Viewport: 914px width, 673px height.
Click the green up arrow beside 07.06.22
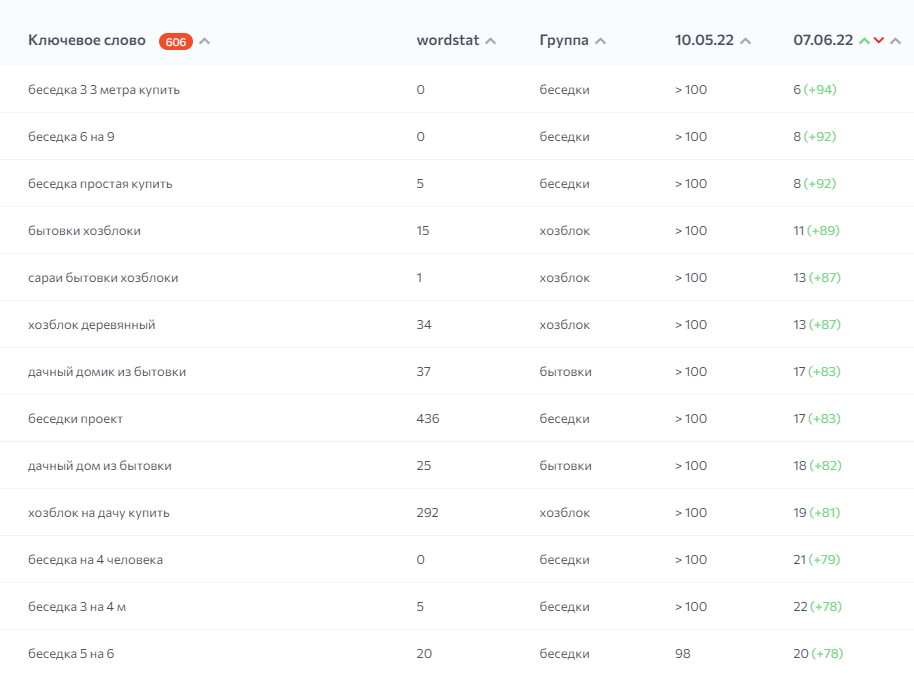864,41
